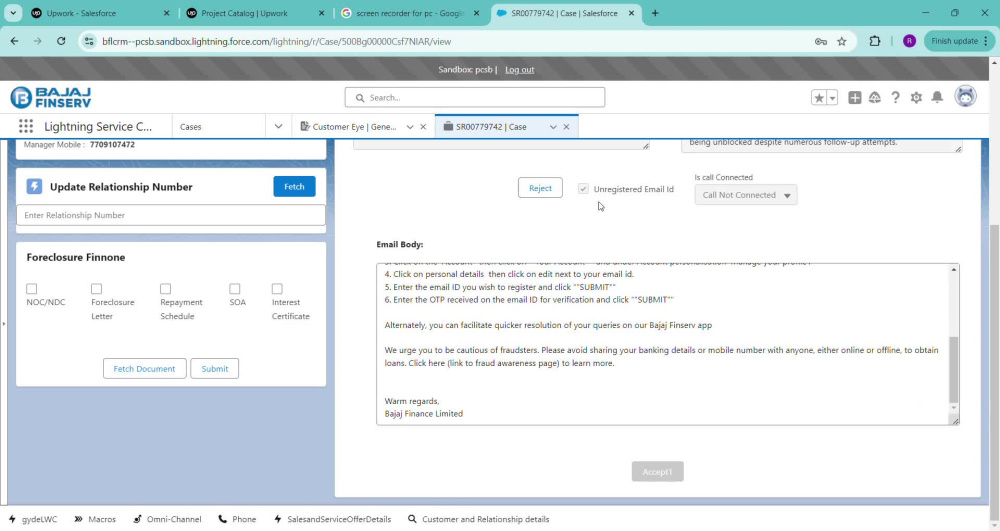
Task: Click the Enter Relationship Number field
Action: [170, 215]
